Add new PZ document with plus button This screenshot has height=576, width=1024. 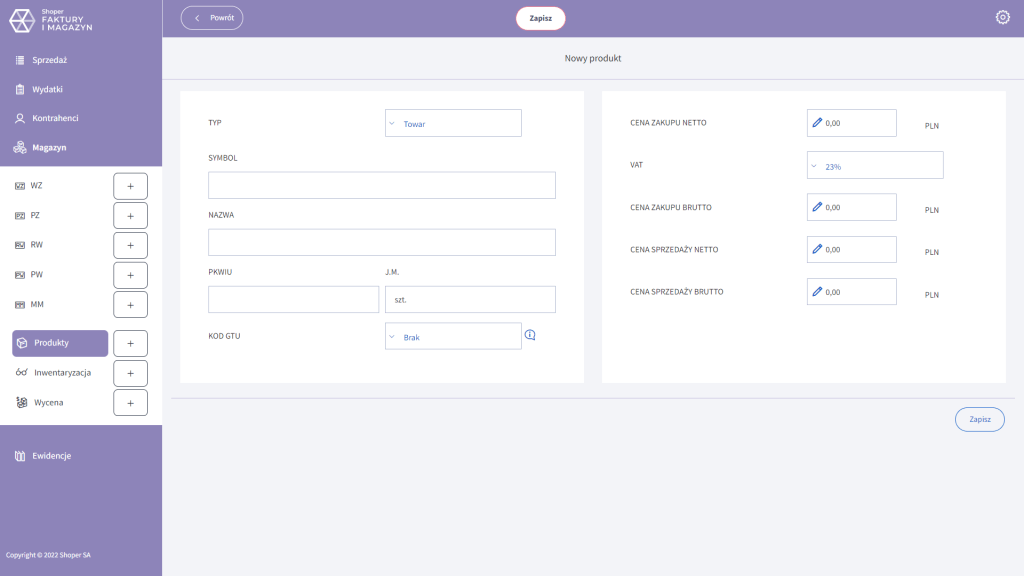click(130, 216)
